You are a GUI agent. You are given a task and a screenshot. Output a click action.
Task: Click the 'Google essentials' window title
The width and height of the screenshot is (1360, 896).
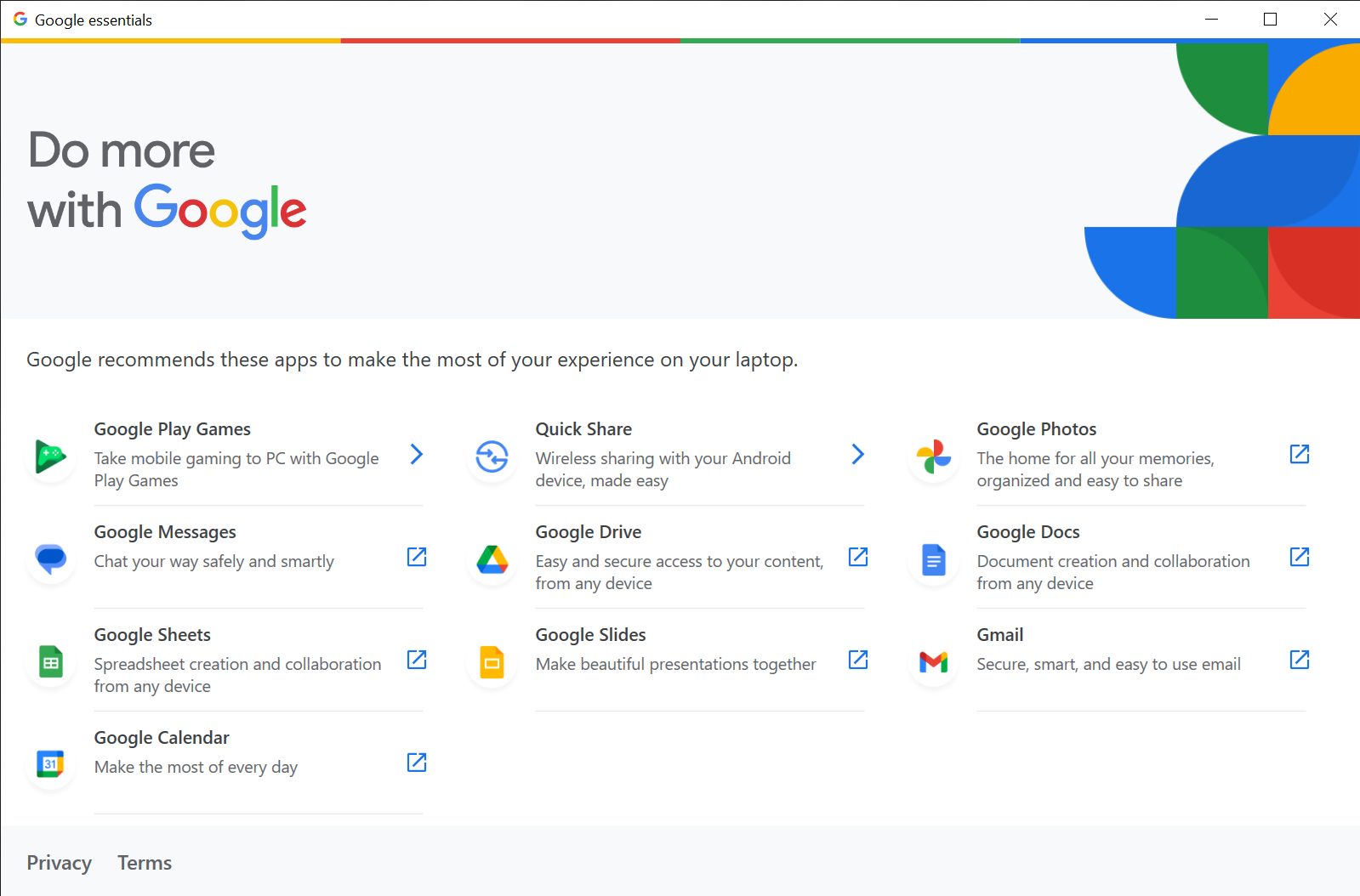coord(94,20)
